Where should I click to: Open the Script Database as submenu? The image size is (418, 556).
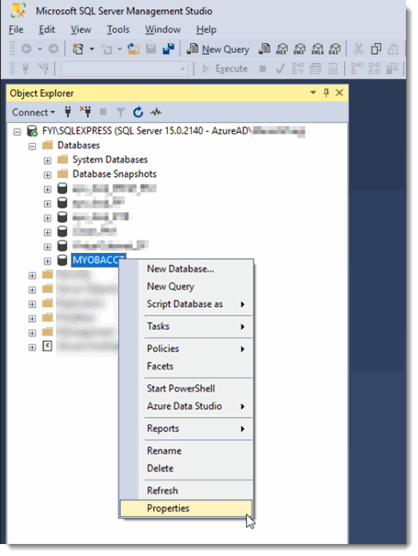pyautogui.click(x=186, y=304)
